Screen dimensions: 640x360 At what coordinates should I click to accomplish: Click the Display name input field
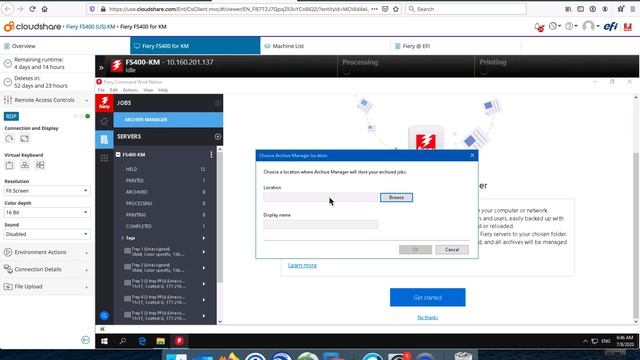coord(320,224)
